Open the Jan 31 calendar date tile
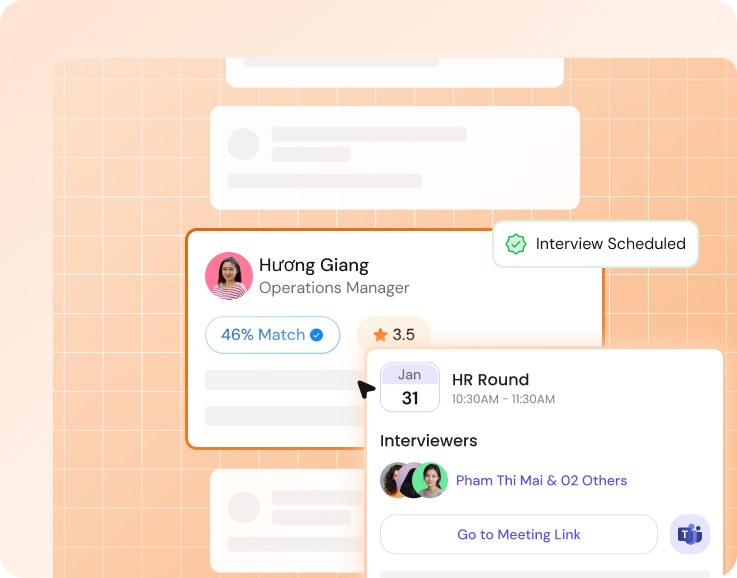The image size is (737, 578). point(409,387)
